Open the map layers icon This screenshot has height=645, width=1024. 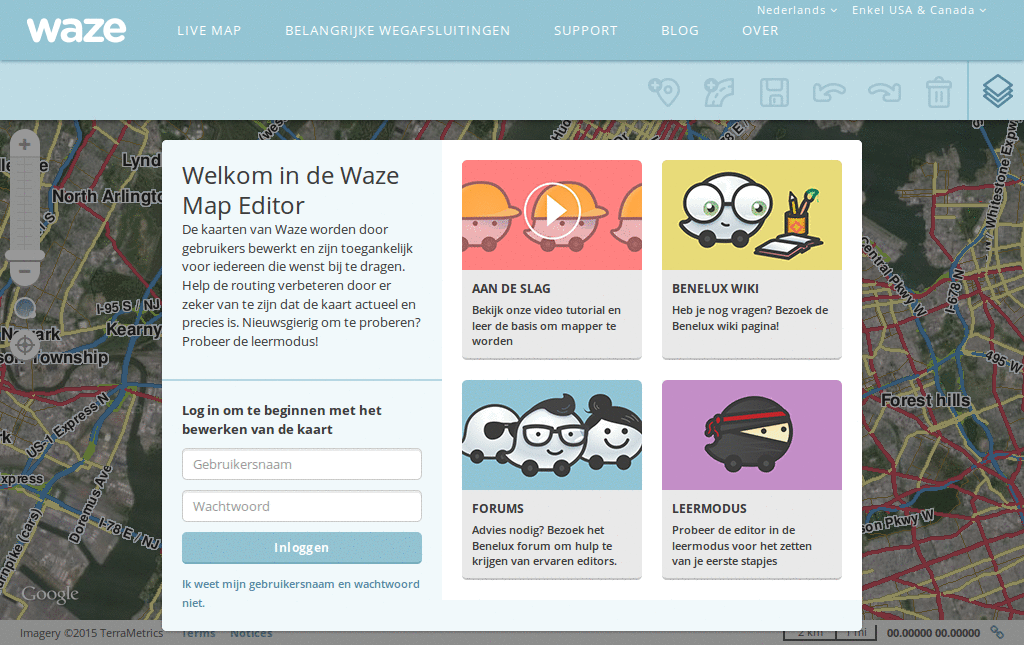pyautogui.click(x=997, y=91)
